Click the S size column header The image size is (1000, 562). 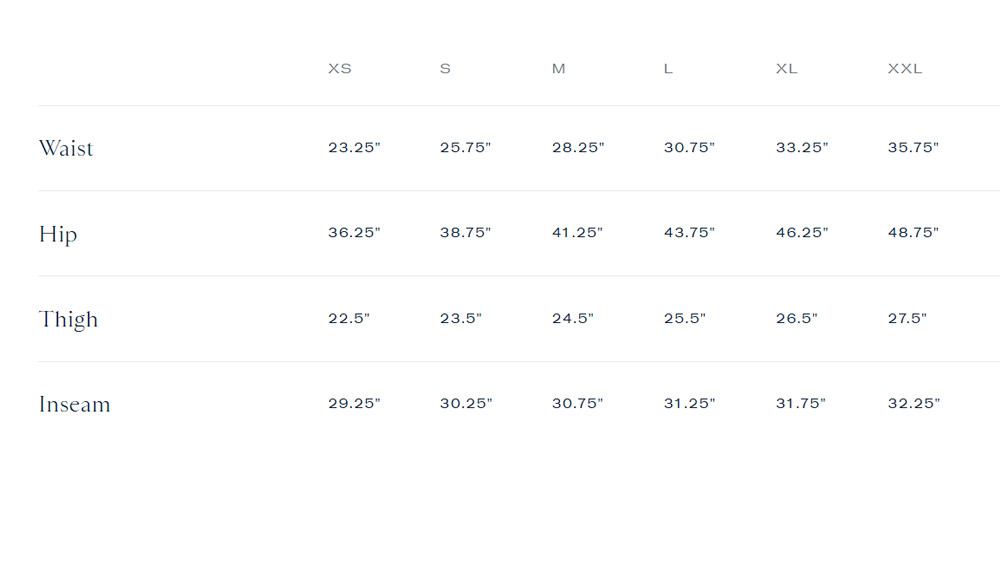[445, 68]
